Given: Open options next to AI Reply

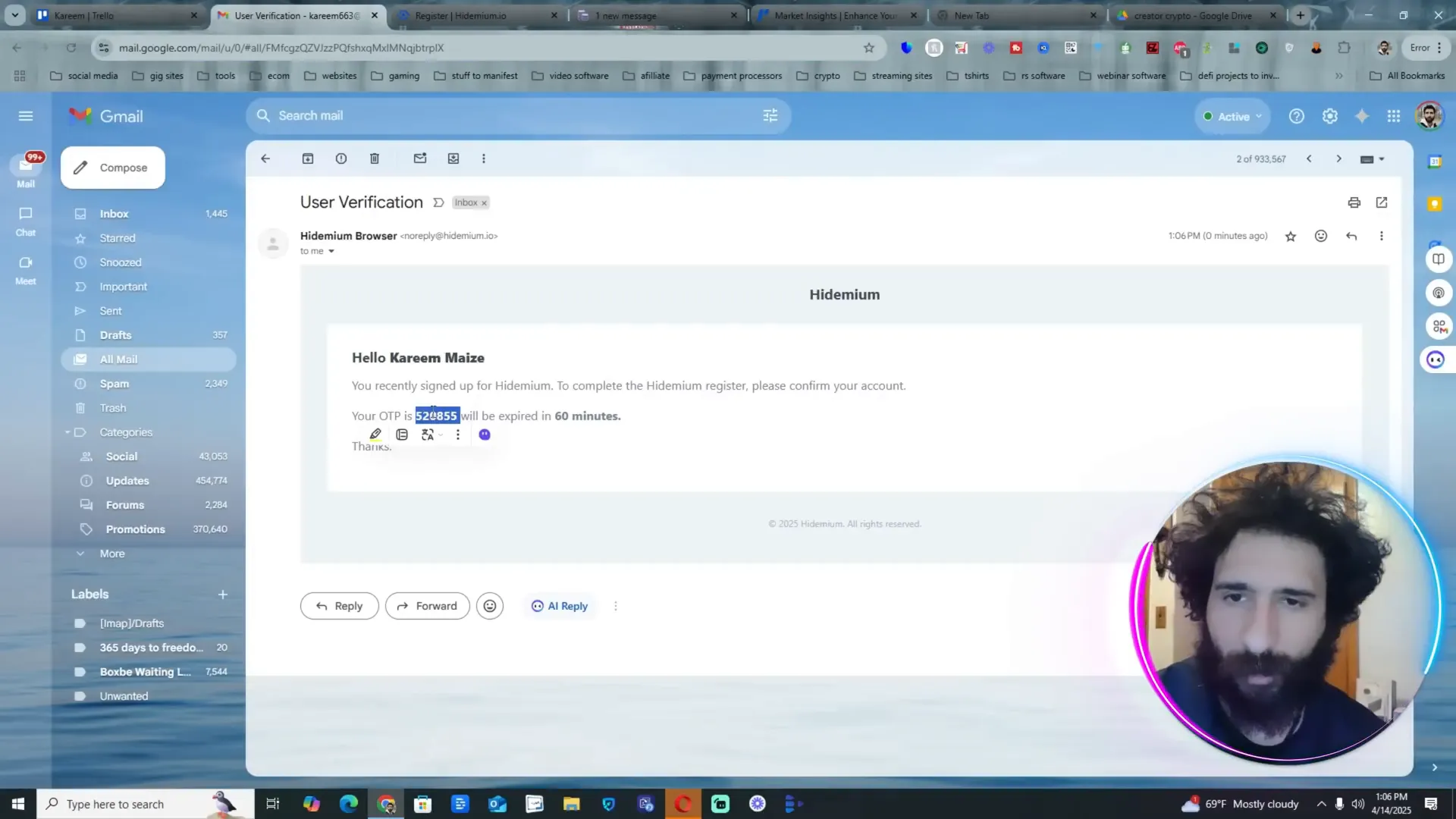Looking at the screenshot, I should coord(616,606).
